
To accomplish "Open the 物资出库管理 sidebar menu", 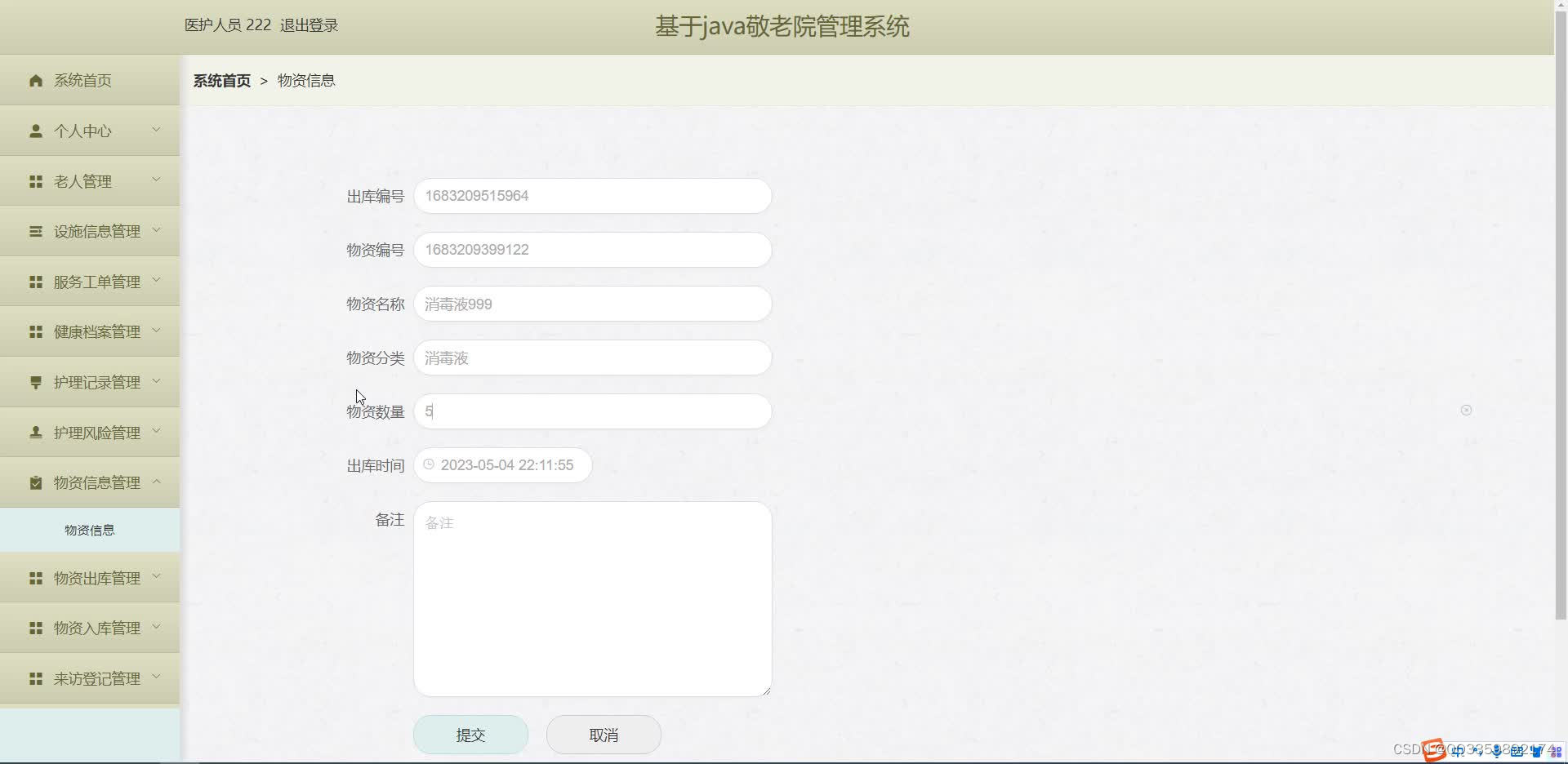I will tap(90, 578).
